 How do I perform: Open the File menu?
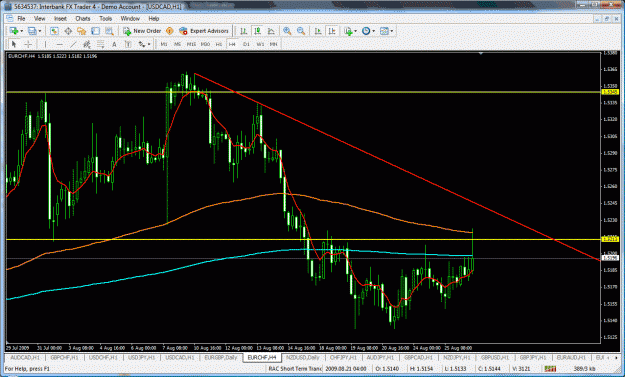21,19
